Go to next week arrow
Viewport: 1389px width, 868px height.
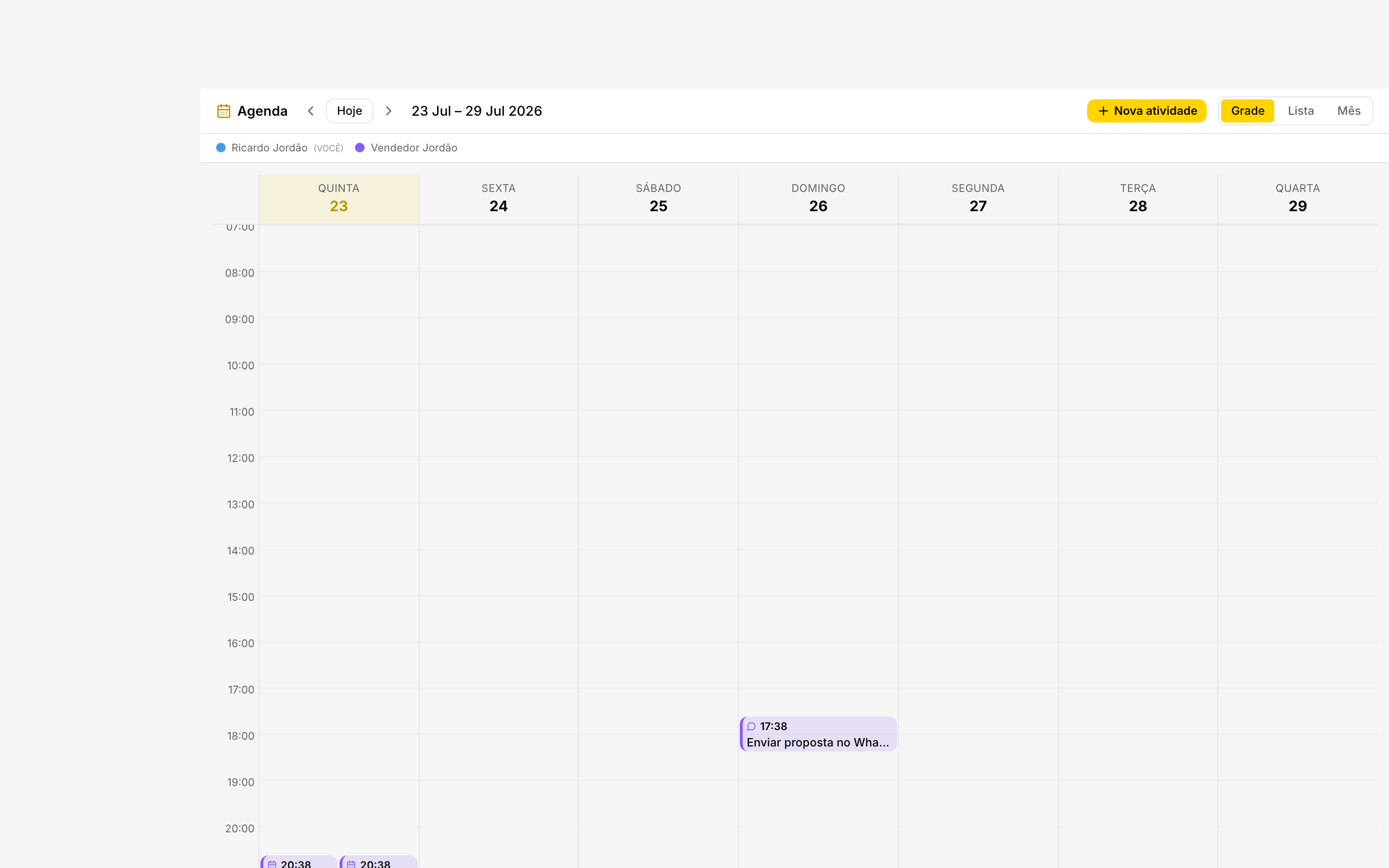(x=389, y=111)
